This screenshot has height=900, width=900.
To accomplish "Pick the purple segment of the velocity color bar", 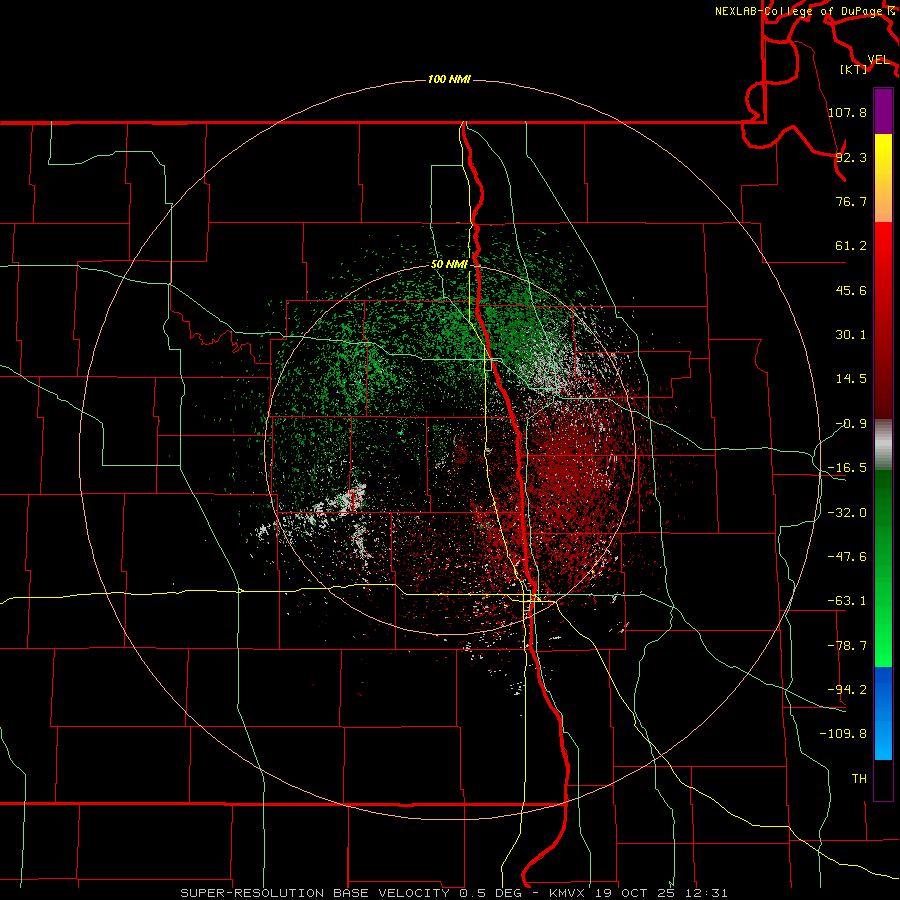I will 883,111.
